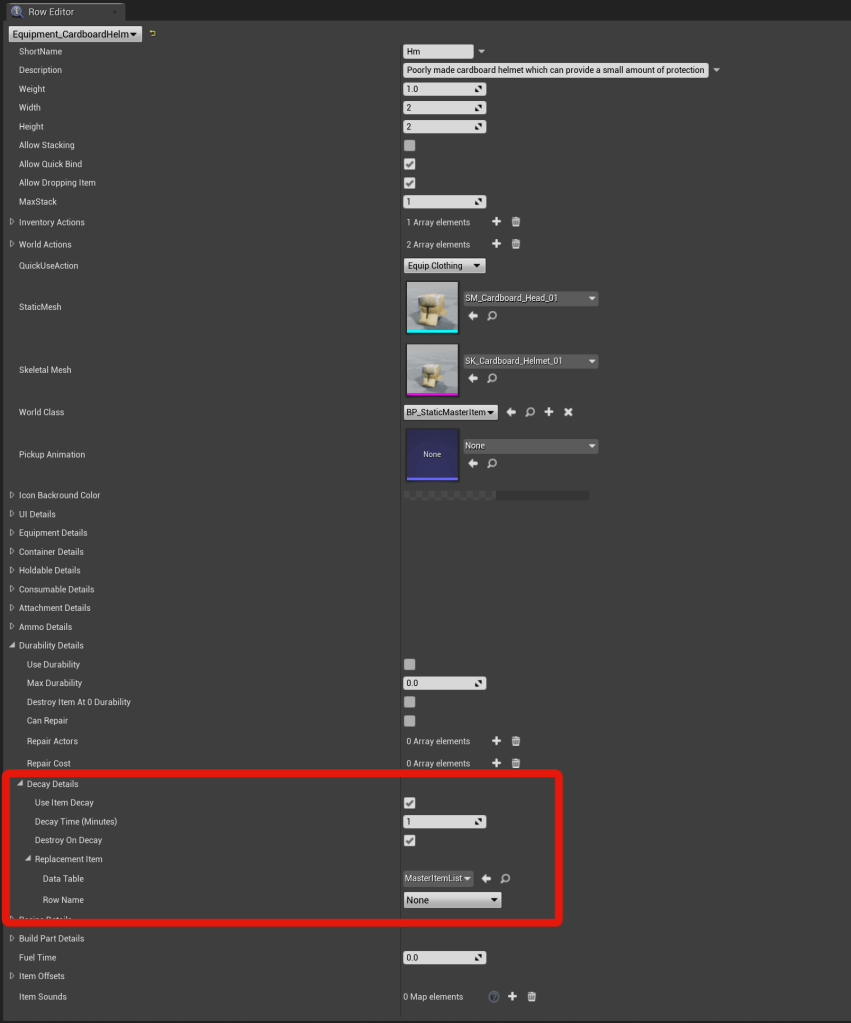
Task: Collapse Decay Details section
Action: [x=20, y=784]
